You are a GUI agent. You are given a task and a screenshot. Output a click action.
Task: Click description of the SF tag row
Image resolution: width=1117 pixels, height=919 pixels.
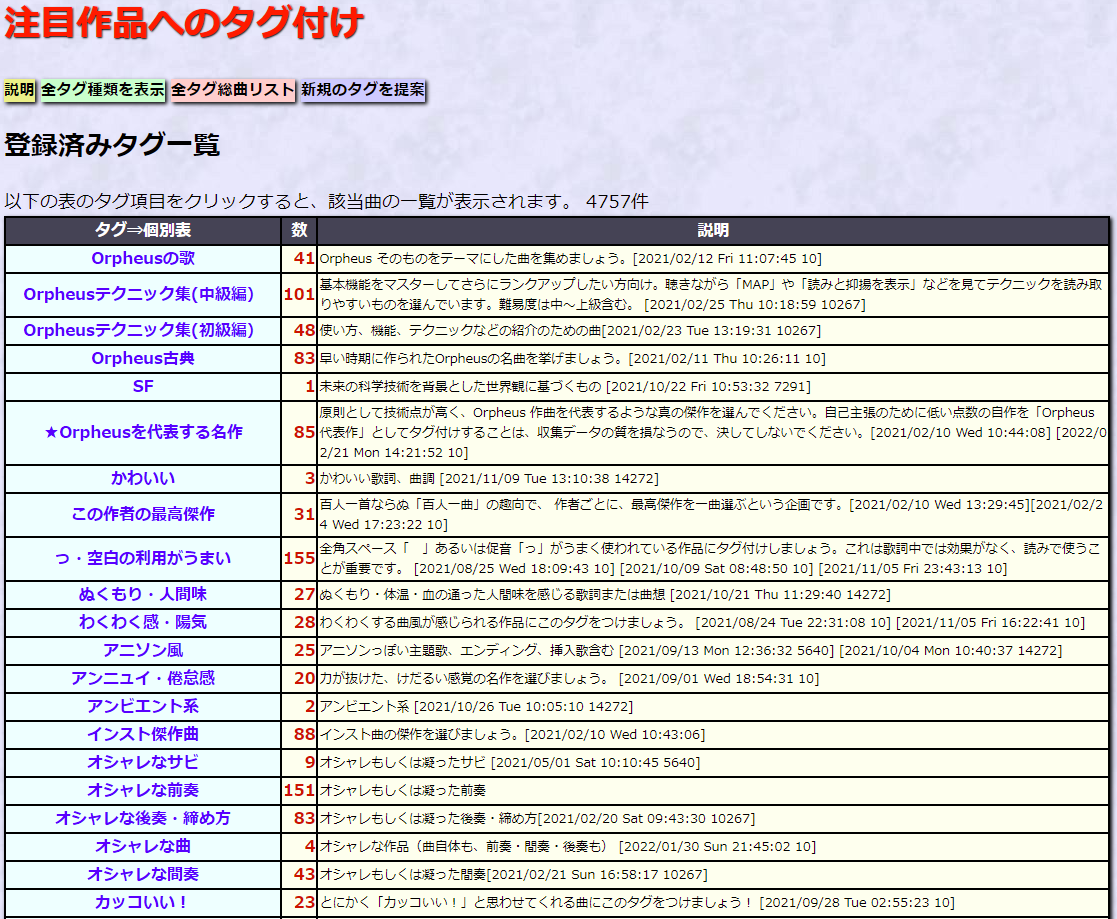click(565, 387)
